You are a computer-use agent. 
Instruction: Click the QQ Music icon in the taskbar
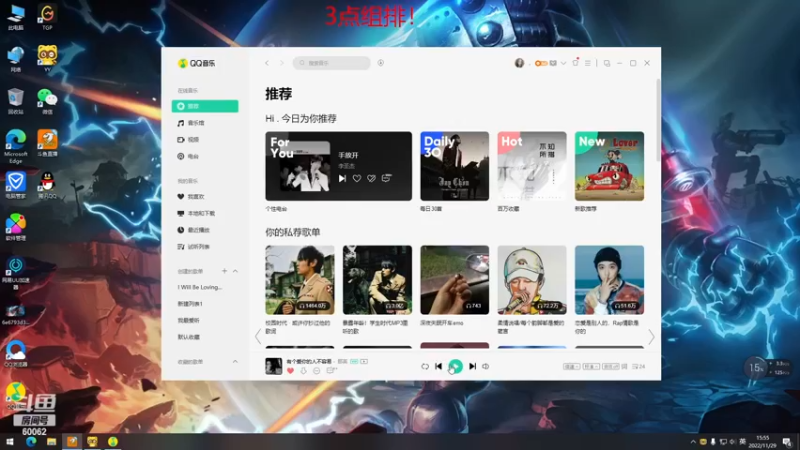(113, 442)
